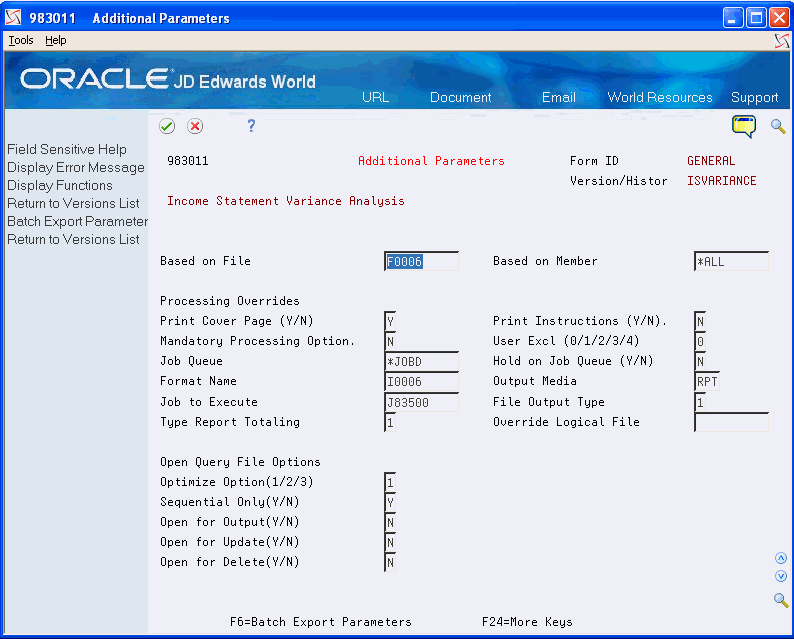794x639 pixels.
Task: Click the Job to Execute field
Action: pos(421,402)
